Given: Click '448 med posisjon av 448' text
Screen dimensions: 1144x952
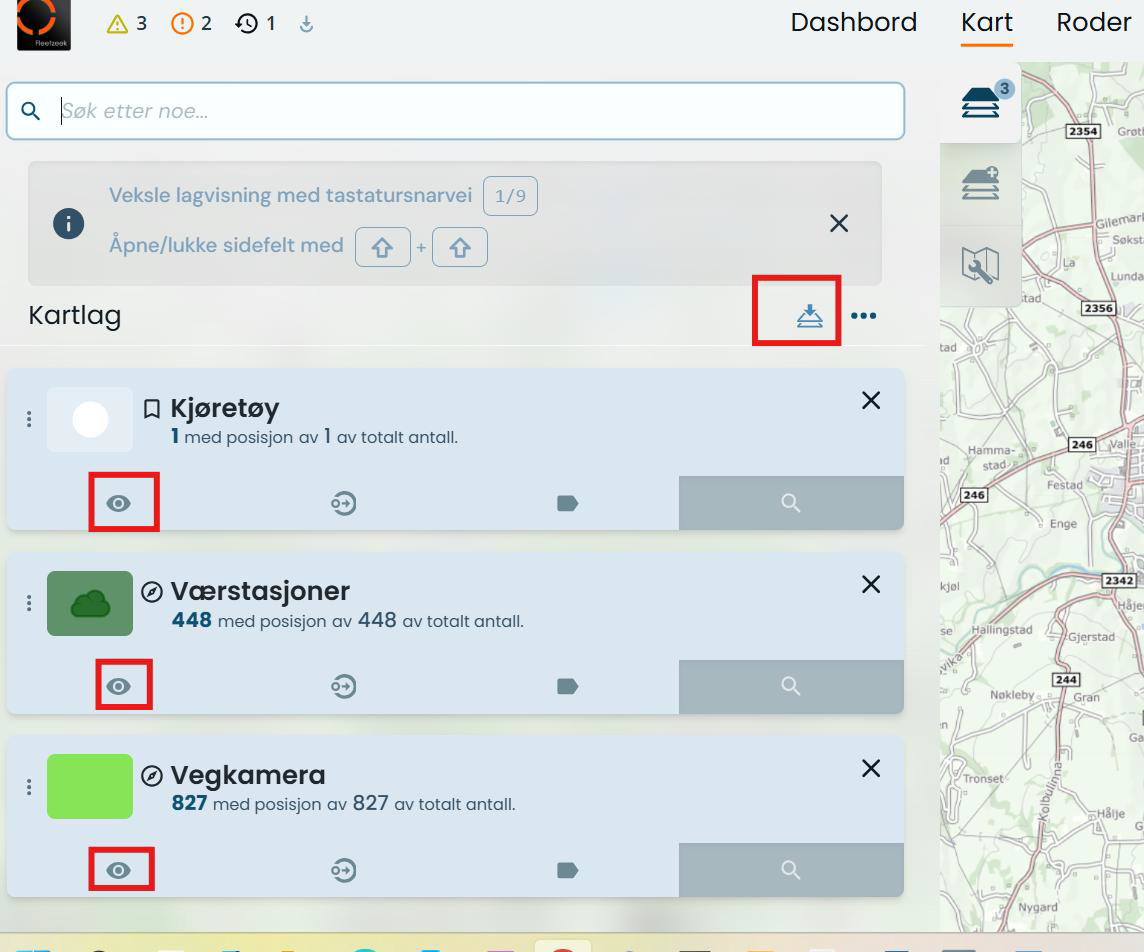Looking at the screenshot, I should click(285, 621).
